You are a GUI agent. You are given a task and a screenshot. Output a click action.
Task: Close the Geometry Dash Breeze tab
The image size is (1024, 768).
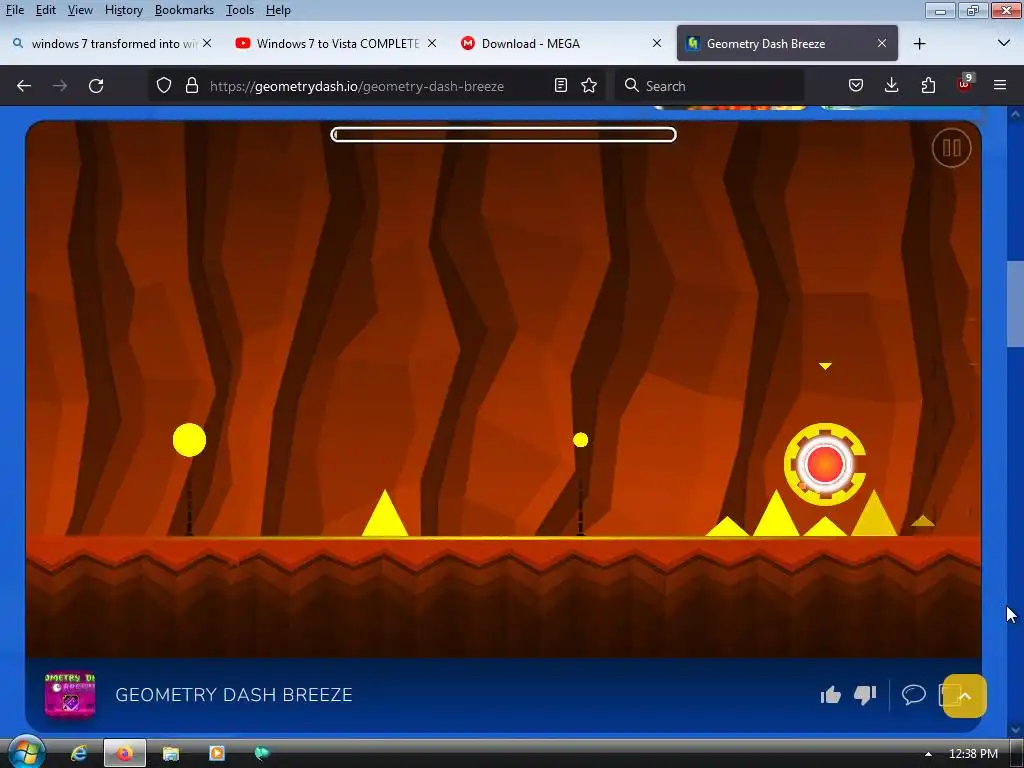[882, 43]
